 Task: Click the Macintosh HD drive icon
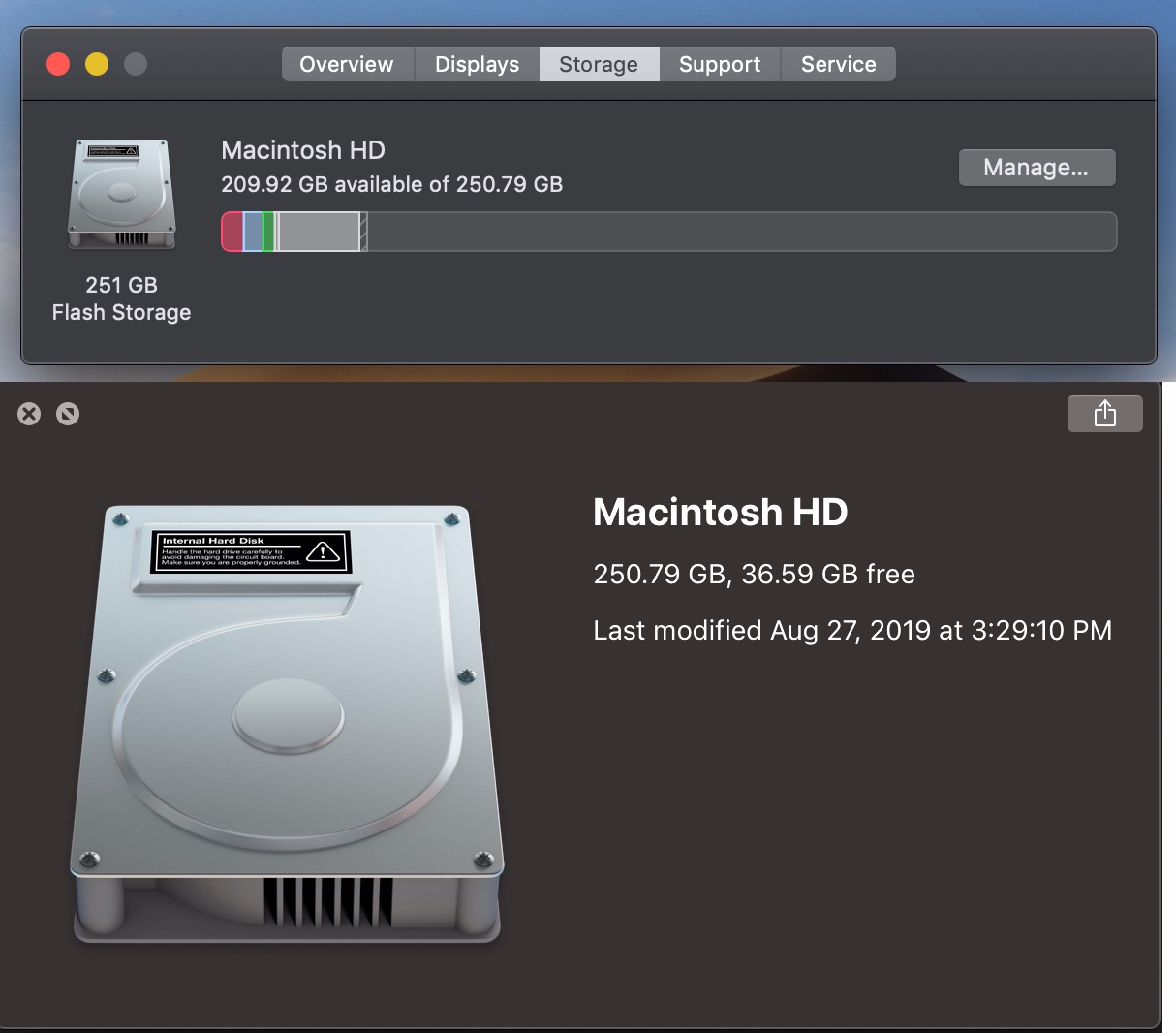tap(121, 194)
